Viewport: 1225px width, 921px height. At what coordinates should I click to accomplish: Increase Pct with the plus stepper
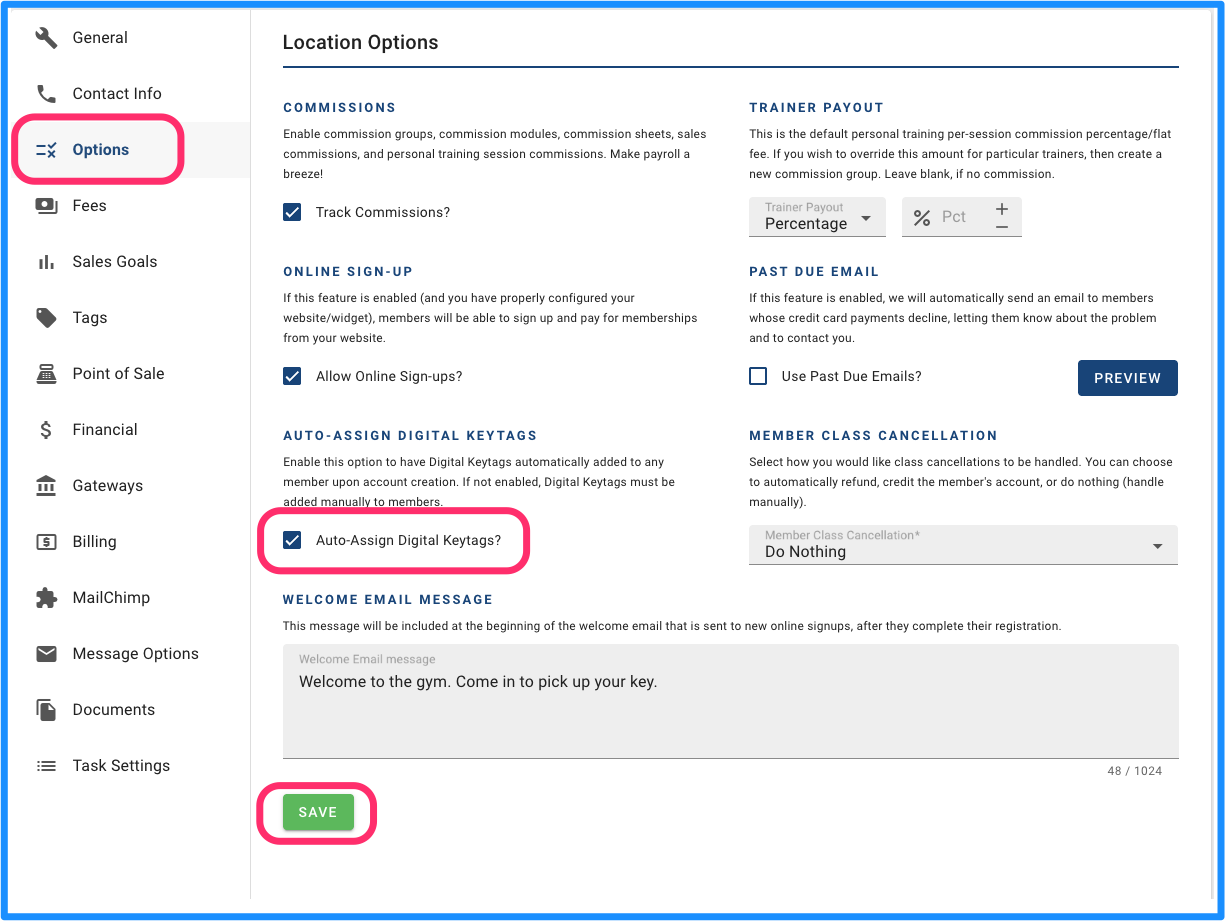pos(1002,208)
